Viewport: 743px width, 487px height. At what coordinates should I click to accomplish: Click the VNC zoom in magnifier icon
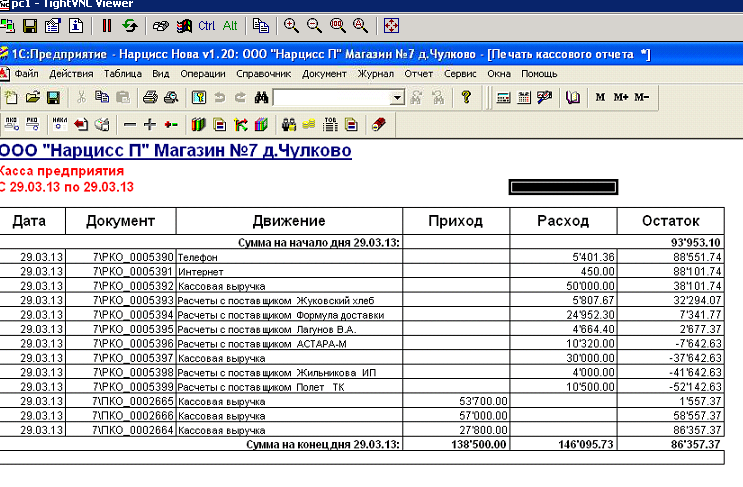point(291,25)
